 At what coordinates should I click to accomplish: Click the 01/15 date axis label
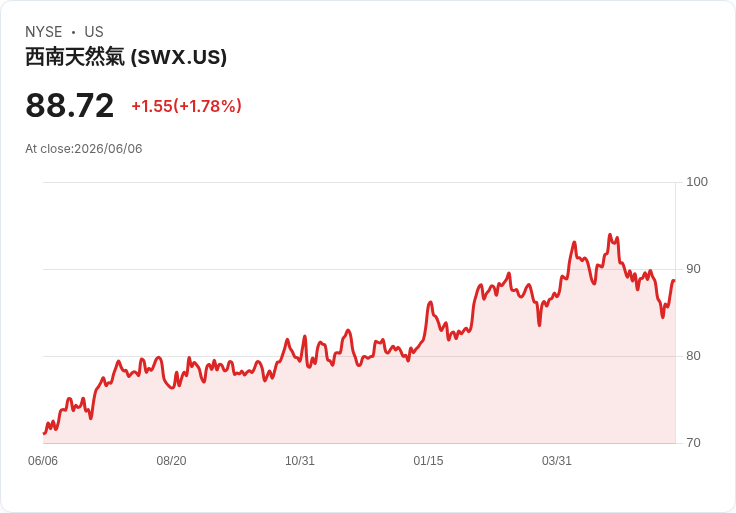coord(428,460)
